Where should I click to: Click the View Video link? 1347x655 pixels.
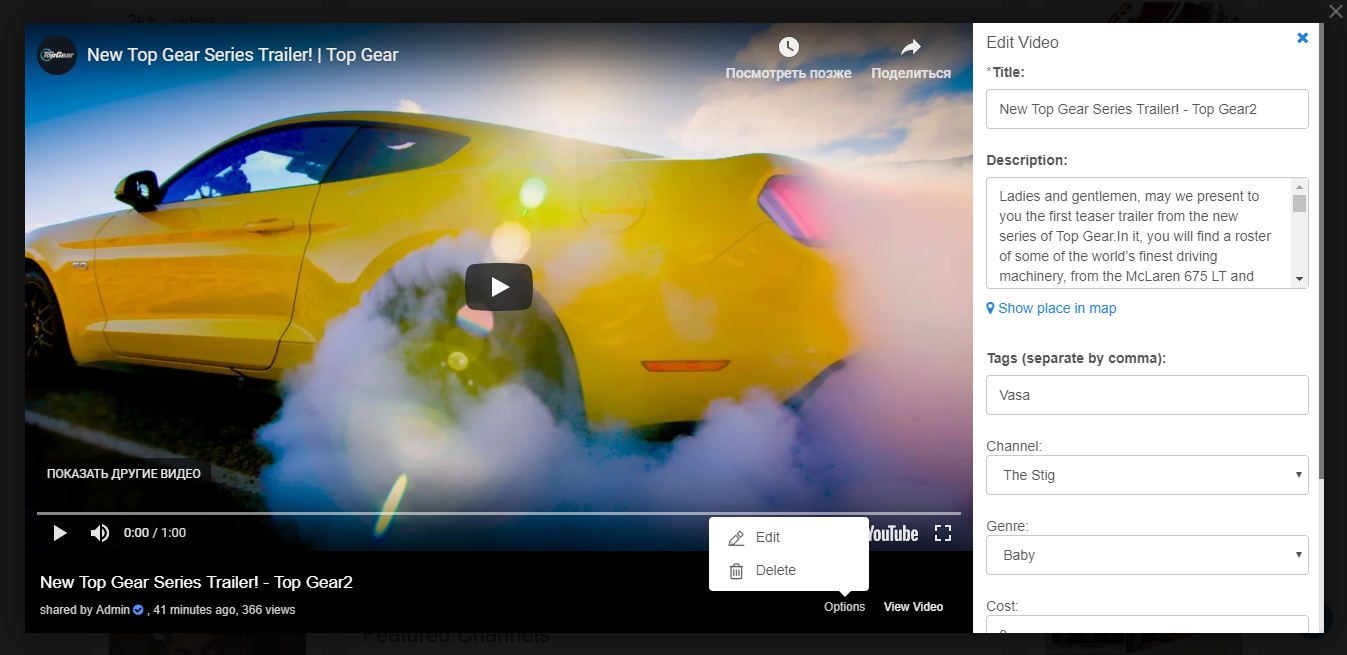[913, 607]
